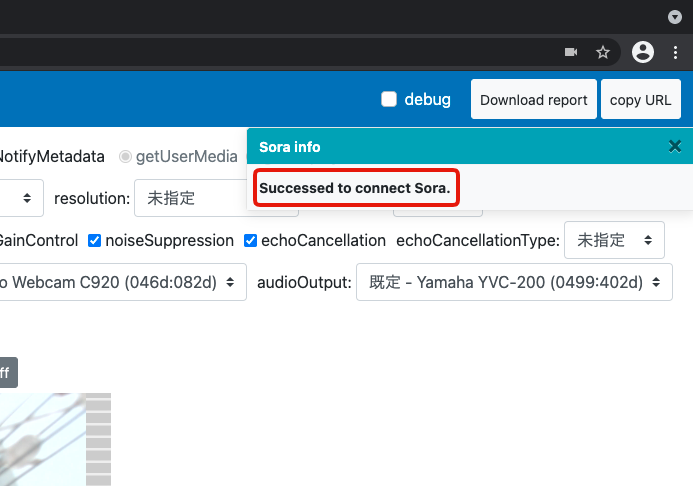Click the Download report button
This screenshot has height=486, width=693.
coord(534,100)
